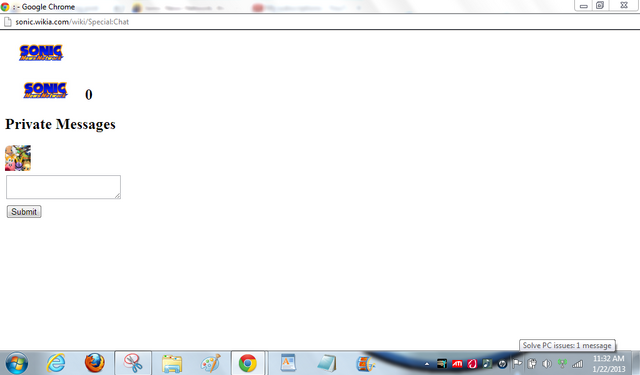Click the page icon in the address bar
640x375 pixels.
[7, 22]
